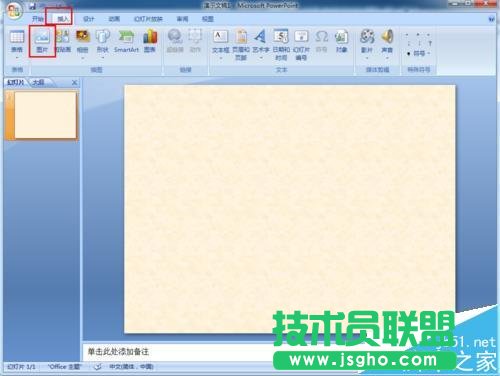Expand the Sound dropdown arrow
The width and height of the screenshot is (500, 376).
coord(387,58)
